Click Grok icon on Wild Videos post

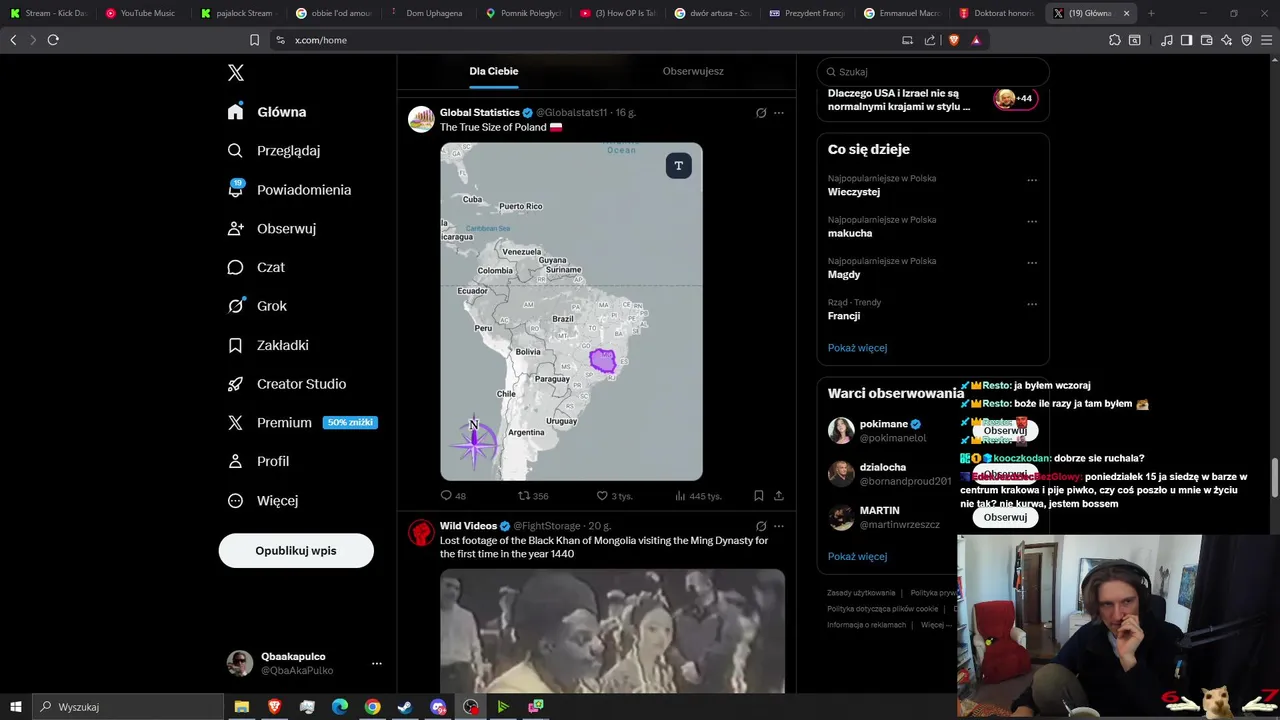761,526
